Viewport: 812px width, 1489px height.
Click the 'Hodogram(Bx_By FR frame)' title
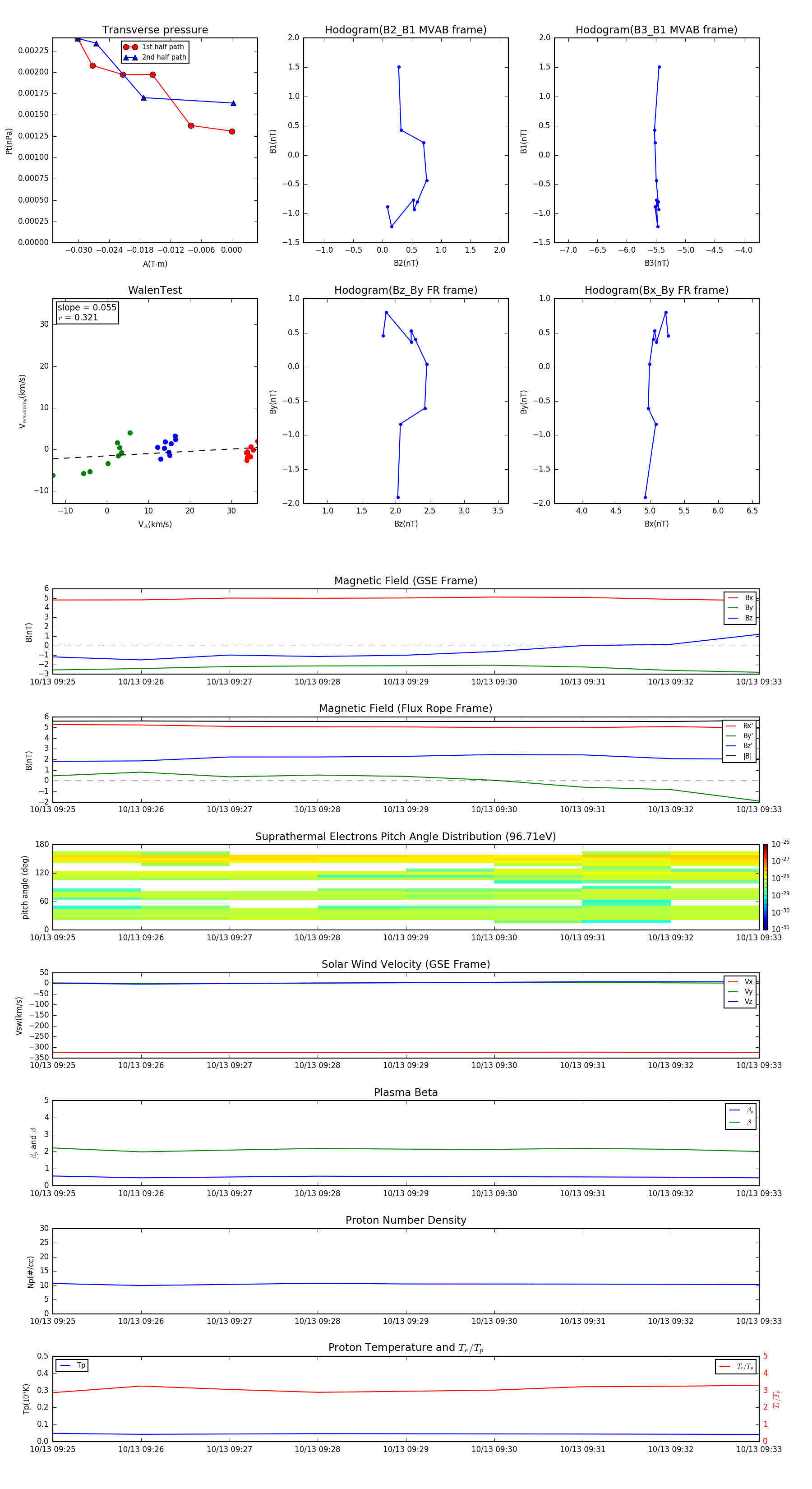coord(656,290)
